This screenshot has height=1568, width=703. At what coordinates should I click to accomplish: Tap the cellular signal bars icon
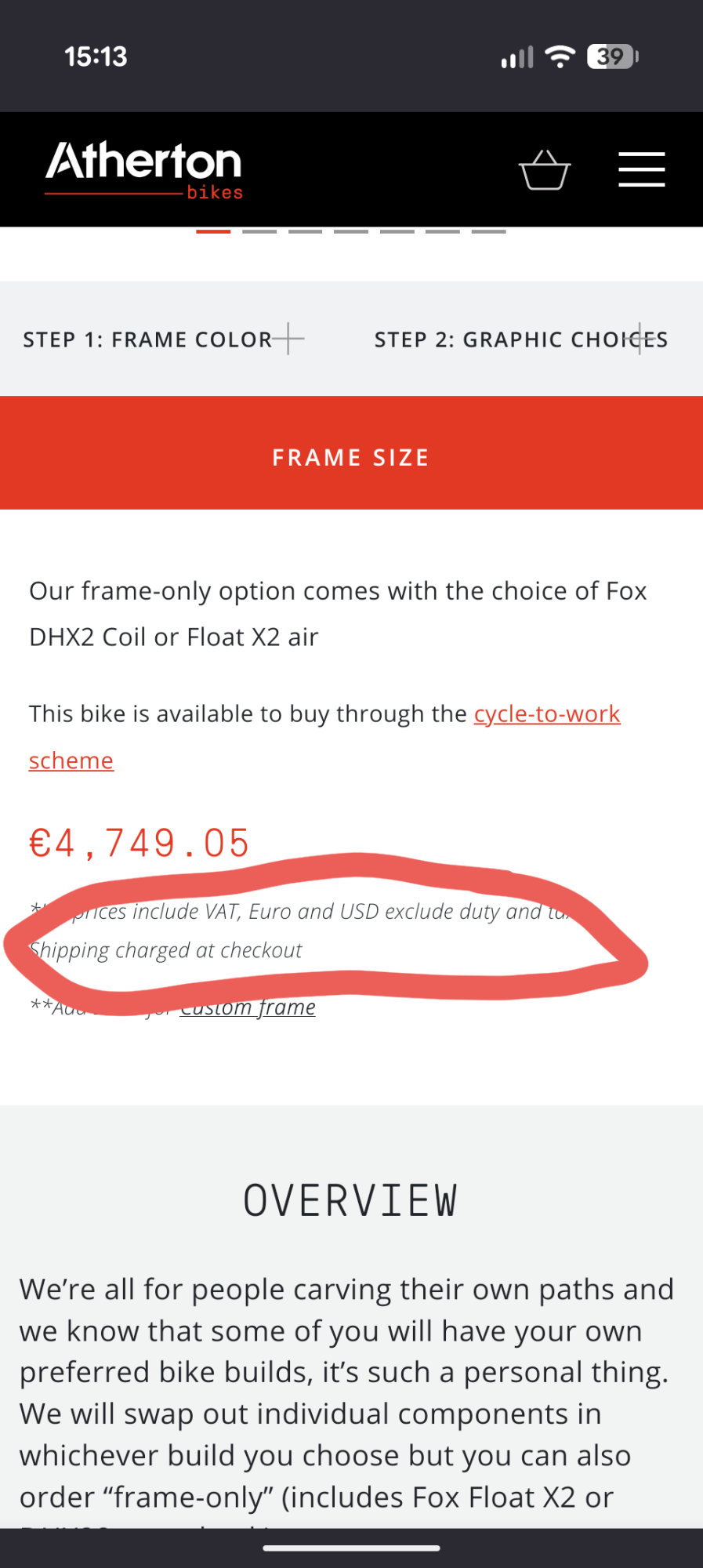(x=517, y=56)
